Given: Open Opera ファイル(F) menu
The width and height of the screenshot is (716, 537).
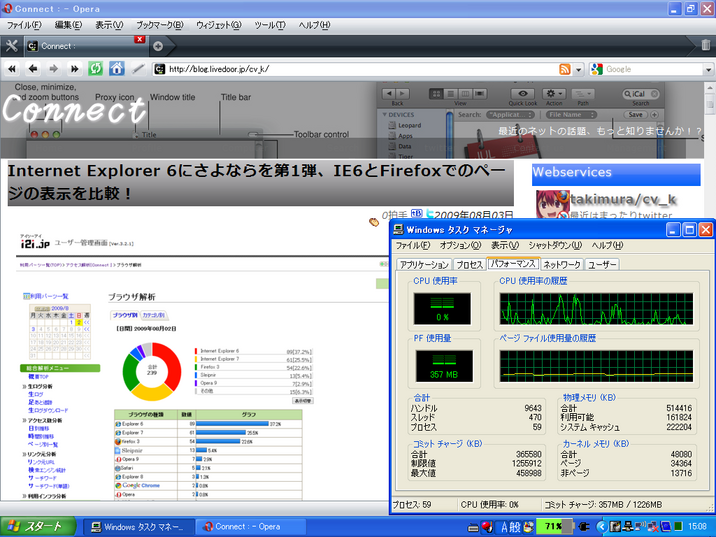Looking at the screenshot, I should pos(24,25).
